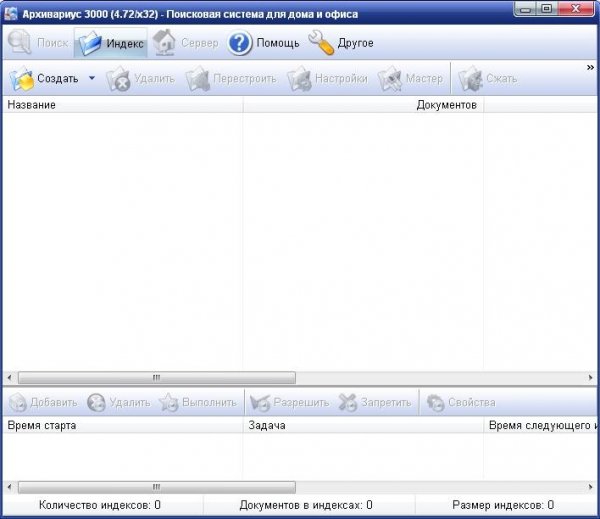The image size is (600, 519).
Task: Click right arrow of task list scrollbar
Action: 590,487
